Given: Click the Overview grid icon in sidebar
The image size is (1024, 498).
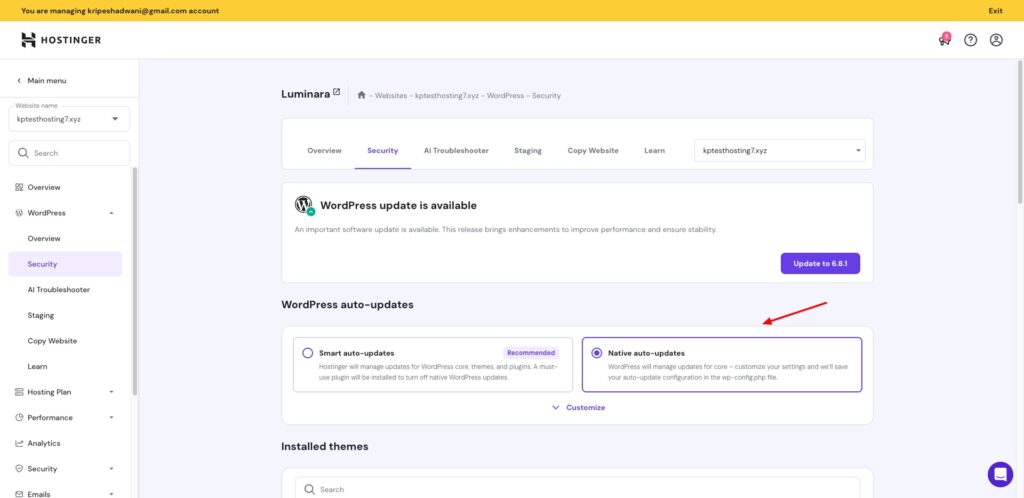Looking at the screenshot, I should [x=19, y=187].
